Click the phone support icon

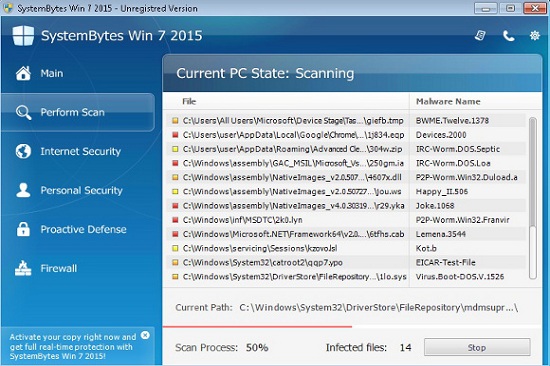click(x=508, y=35)
